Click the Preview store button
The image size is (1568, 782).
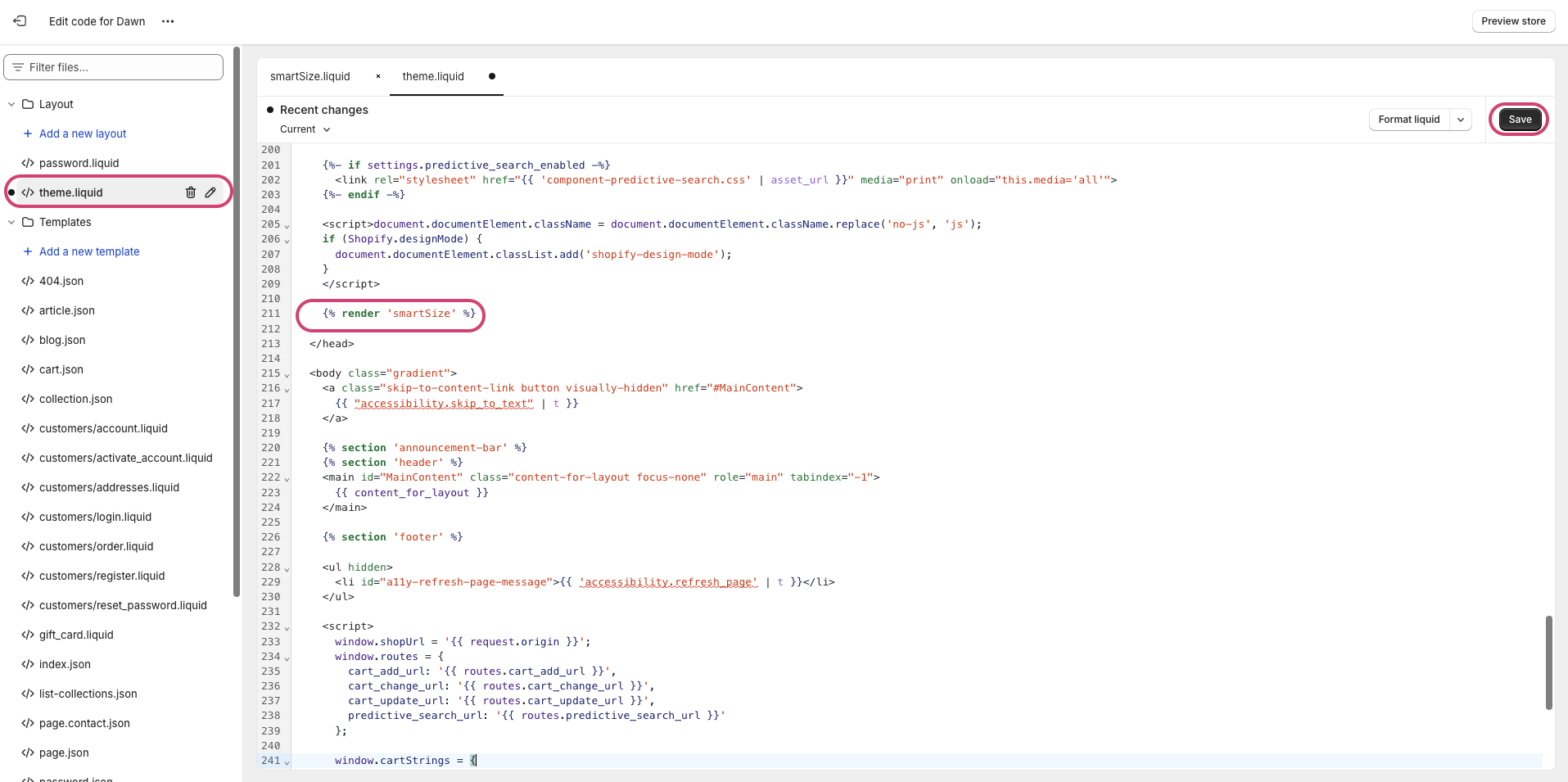point(1513,21)
